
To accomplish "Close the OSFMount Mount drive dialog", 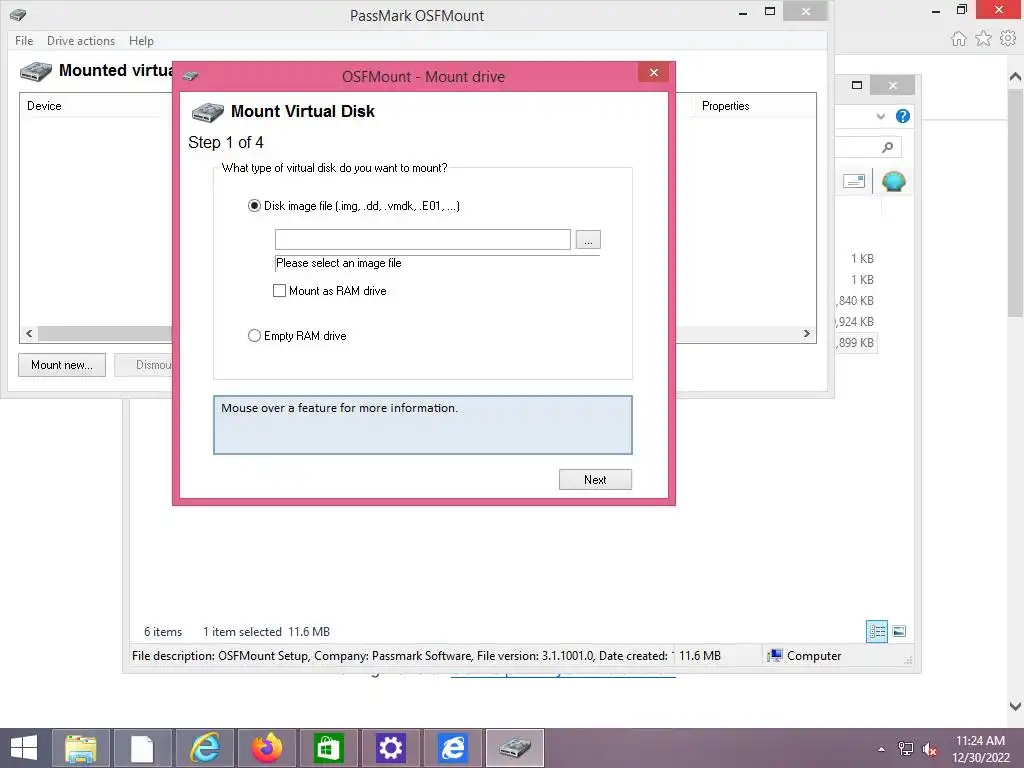I will click(x=653, y=72).
